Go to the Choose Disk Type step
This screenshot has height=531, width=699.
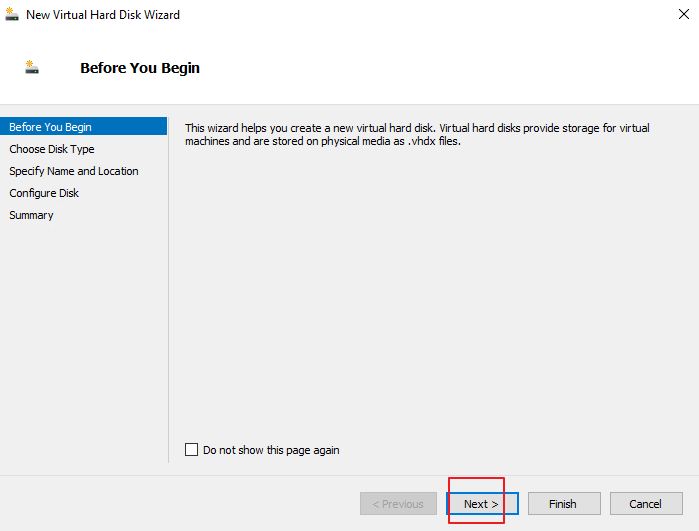[52, 149]
